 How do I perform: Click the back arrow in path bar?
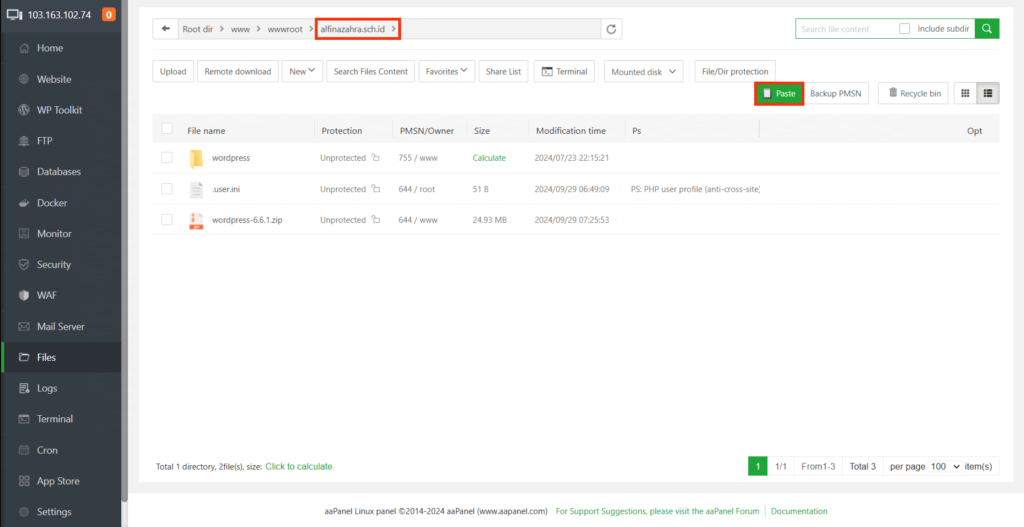point(165,30)
